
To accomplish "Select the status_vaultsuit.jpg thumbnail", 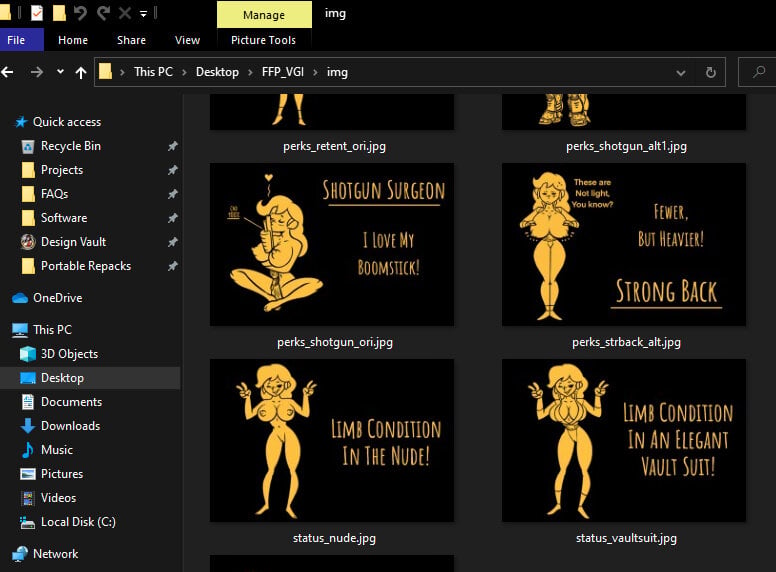I will point(624,440).
